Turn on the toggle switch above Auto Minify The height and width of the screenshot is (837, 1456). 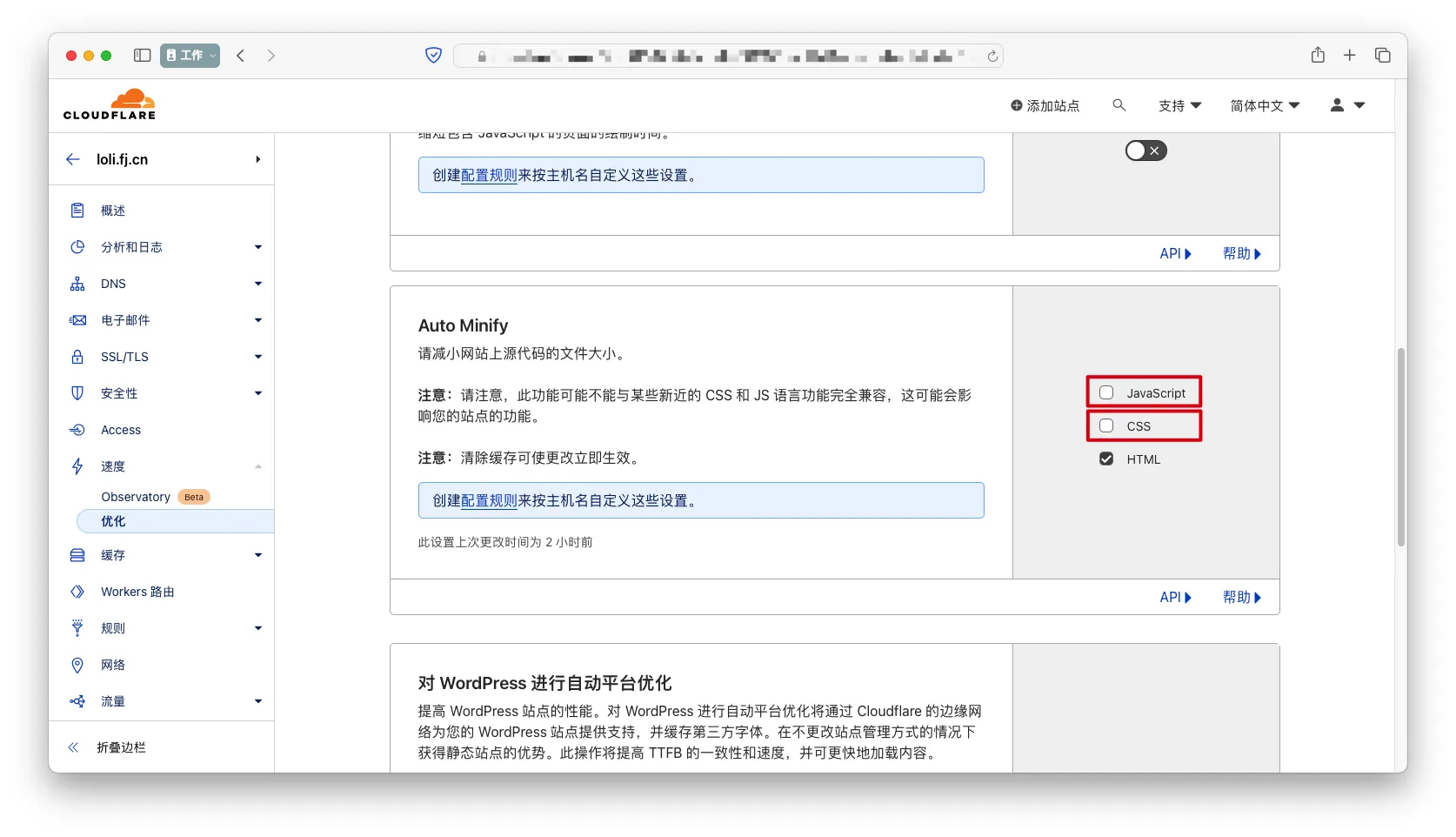1145,151
